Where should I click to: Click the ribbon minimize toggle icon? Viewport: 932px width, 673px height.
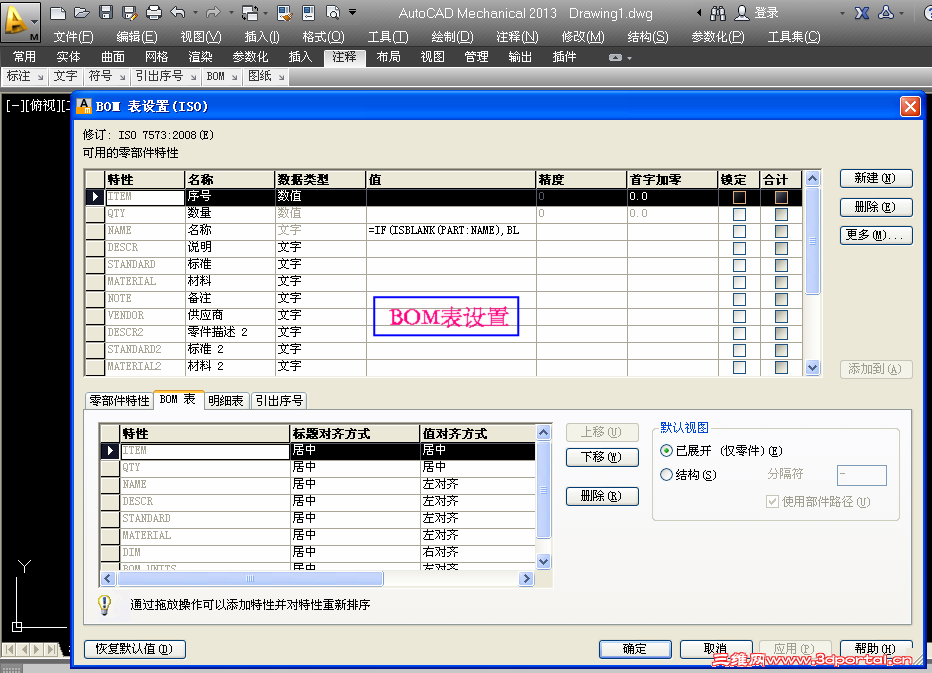(616, 58)
